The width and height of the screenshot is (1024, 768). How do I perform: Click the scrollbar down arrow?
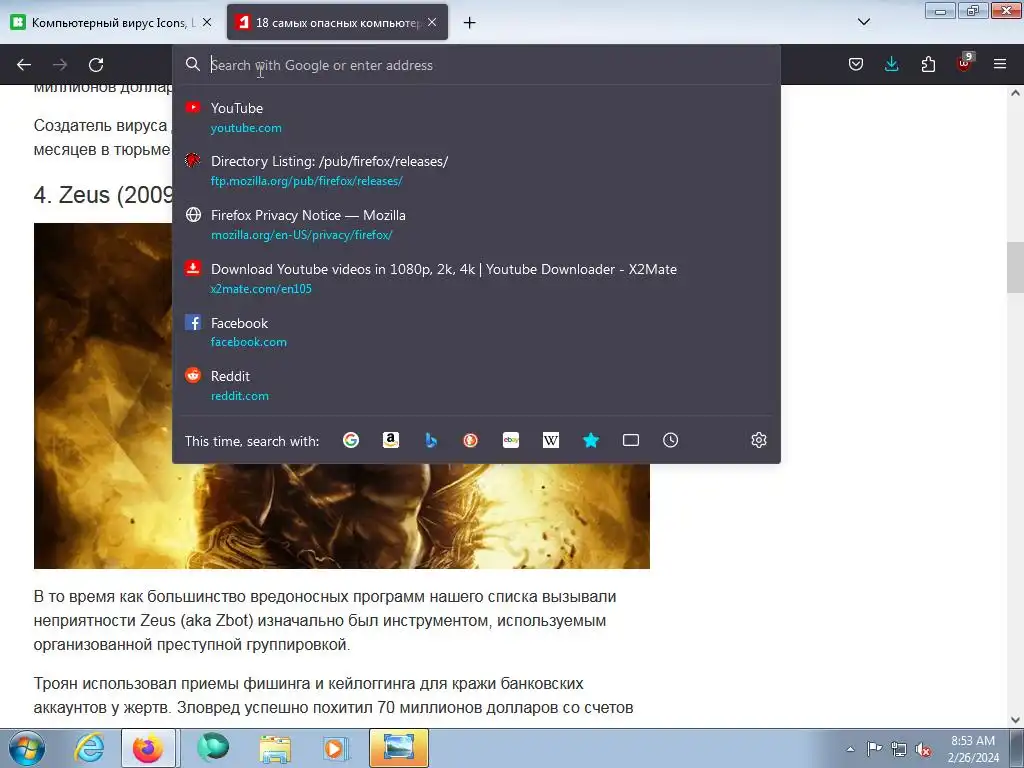[1015, 720]
